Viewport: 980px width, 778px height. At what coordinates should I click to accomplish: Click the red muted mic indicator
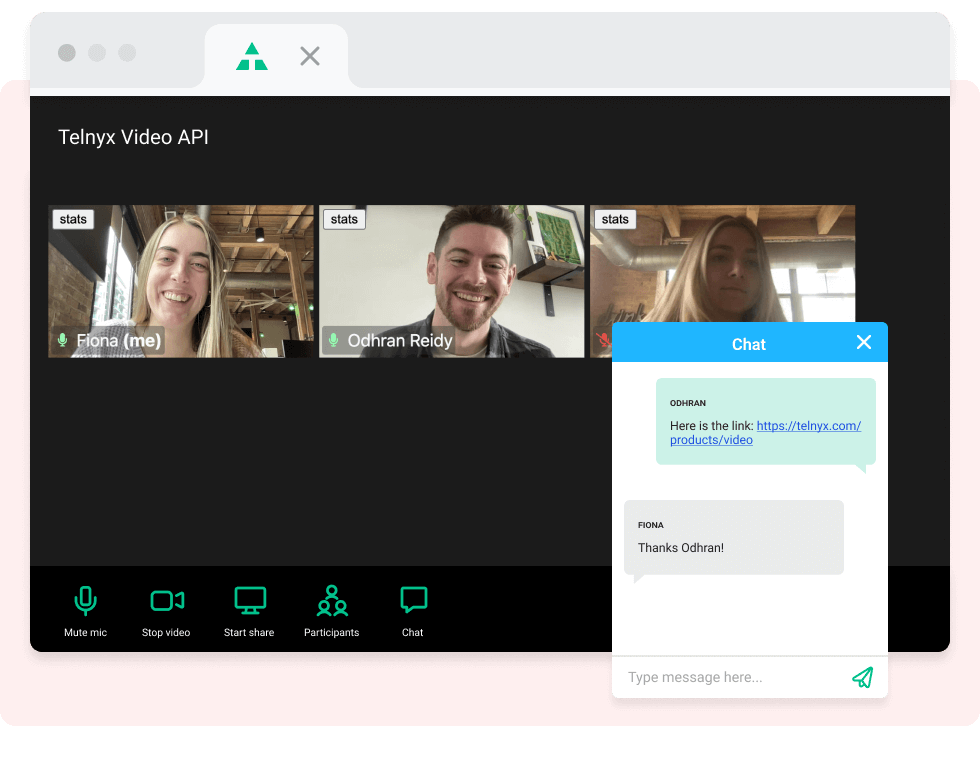tap(603, 340)
